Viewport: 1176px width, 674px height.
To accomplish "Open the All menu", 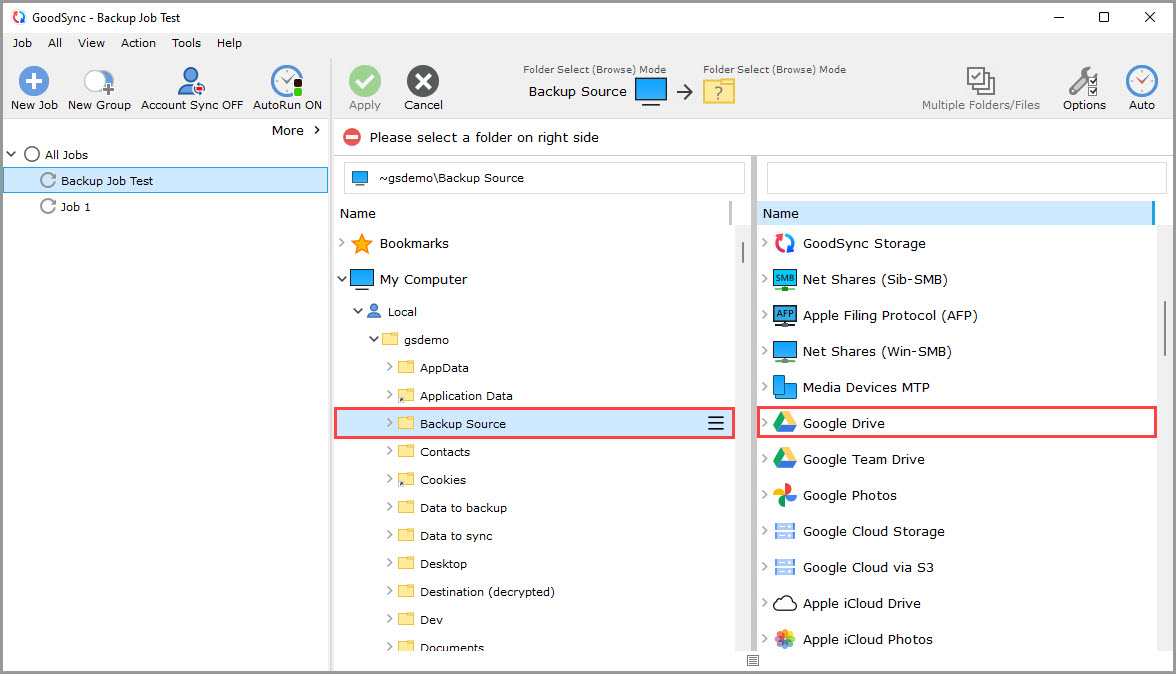I will (x=55, y=43).
